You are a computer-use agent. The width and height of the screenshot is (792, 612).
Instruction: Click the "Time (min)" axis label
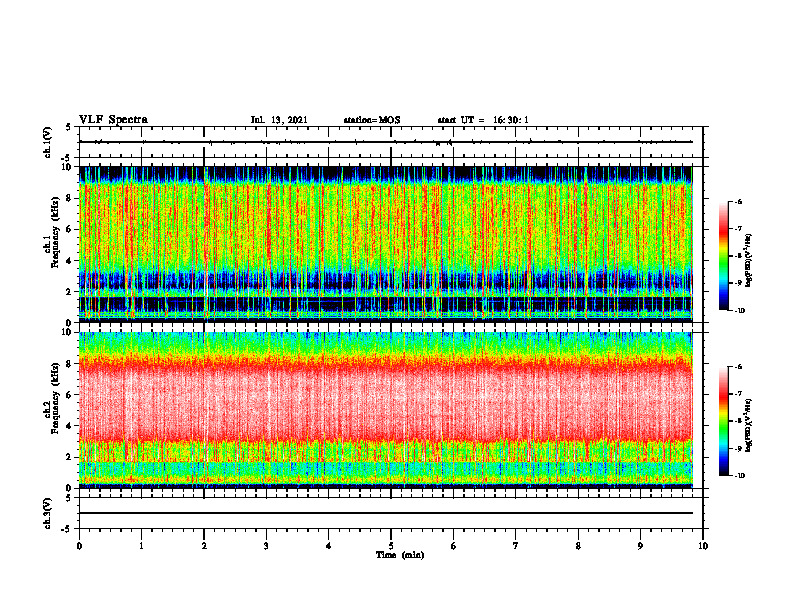click(x=400, y=555)
